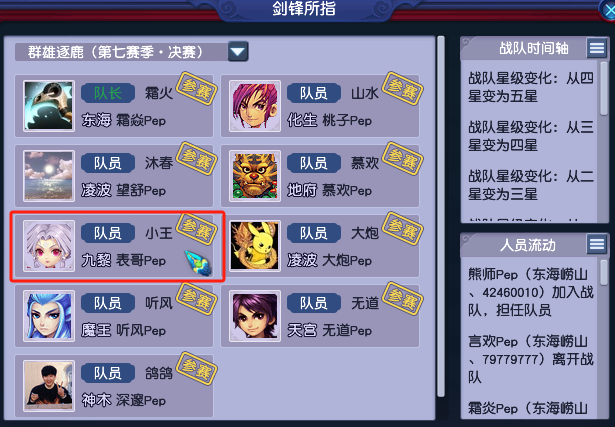This screenshot has height=427, width=615.
Task: Open the 群雄逐鹿 season dropdown arrow
Action: click(238, 51)
